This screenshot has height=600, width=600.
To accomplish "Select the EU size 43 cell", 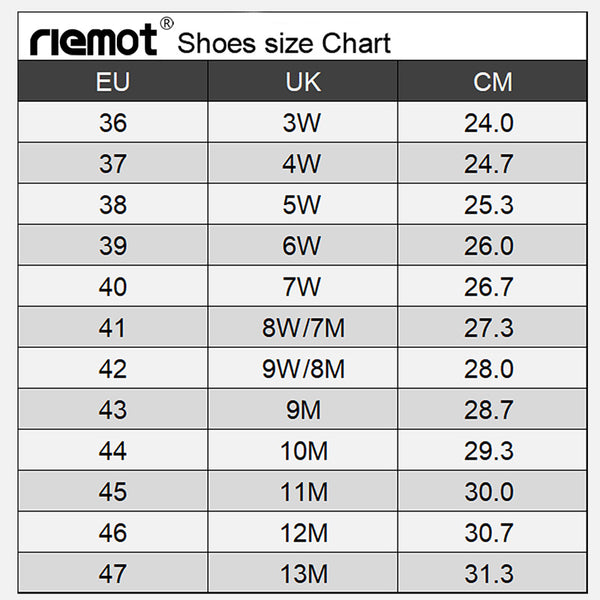I will click(x=113, y=409).
